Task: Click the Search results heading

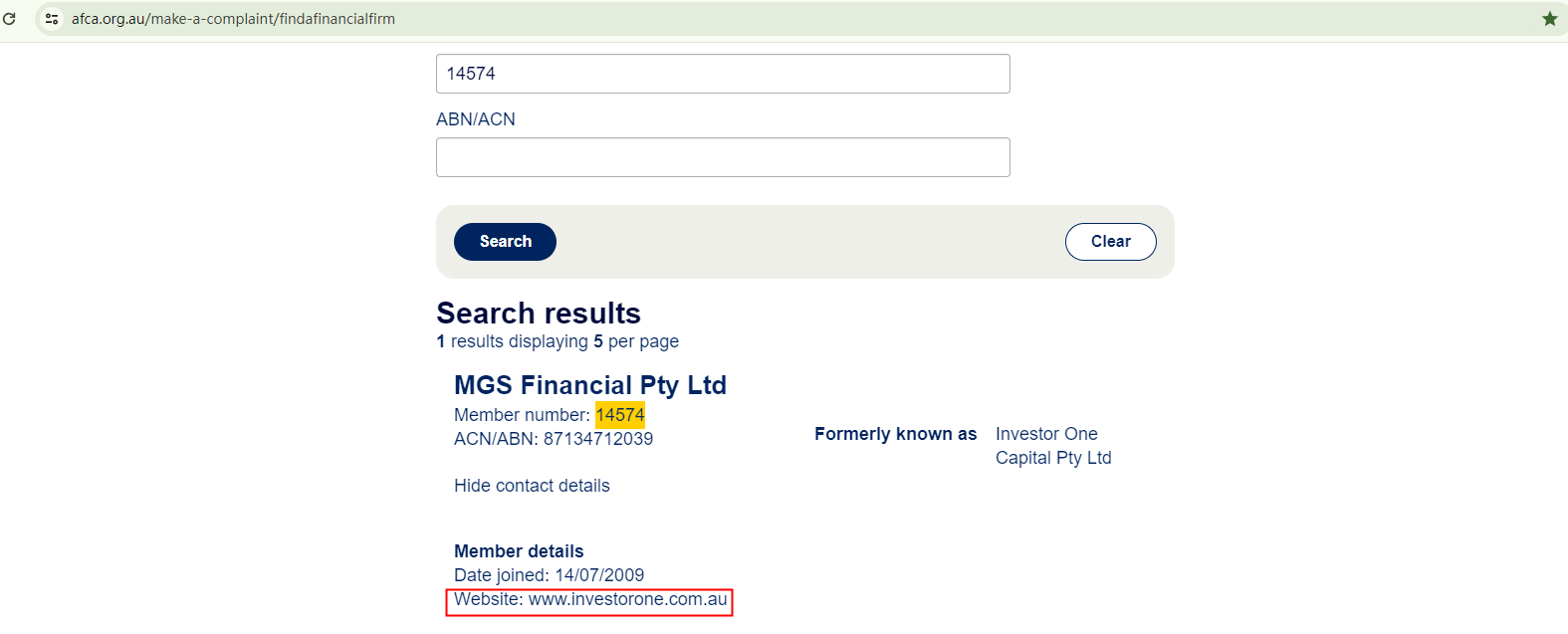Action: tap(539, 314)
